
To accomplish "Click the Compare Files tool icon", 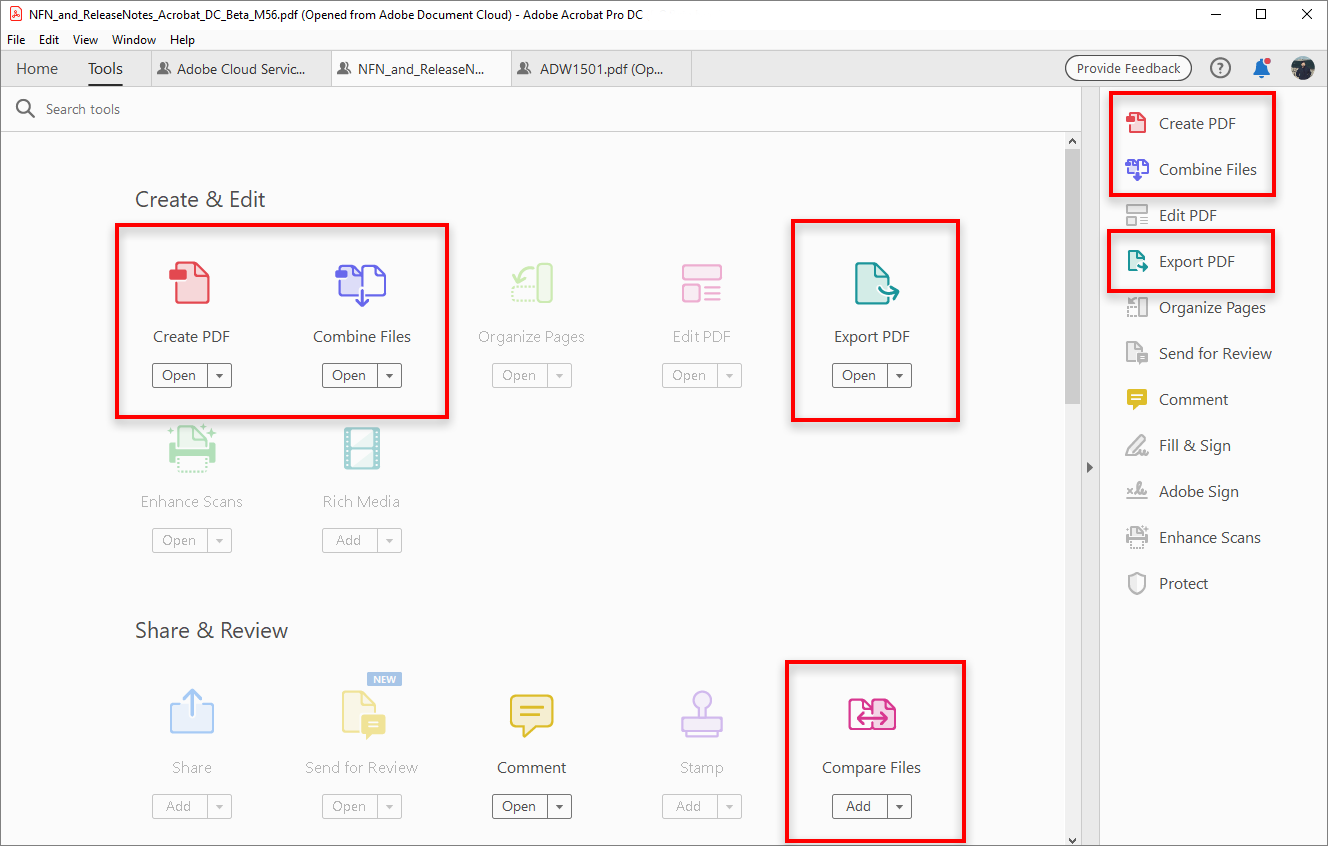I will click(871, 714).
